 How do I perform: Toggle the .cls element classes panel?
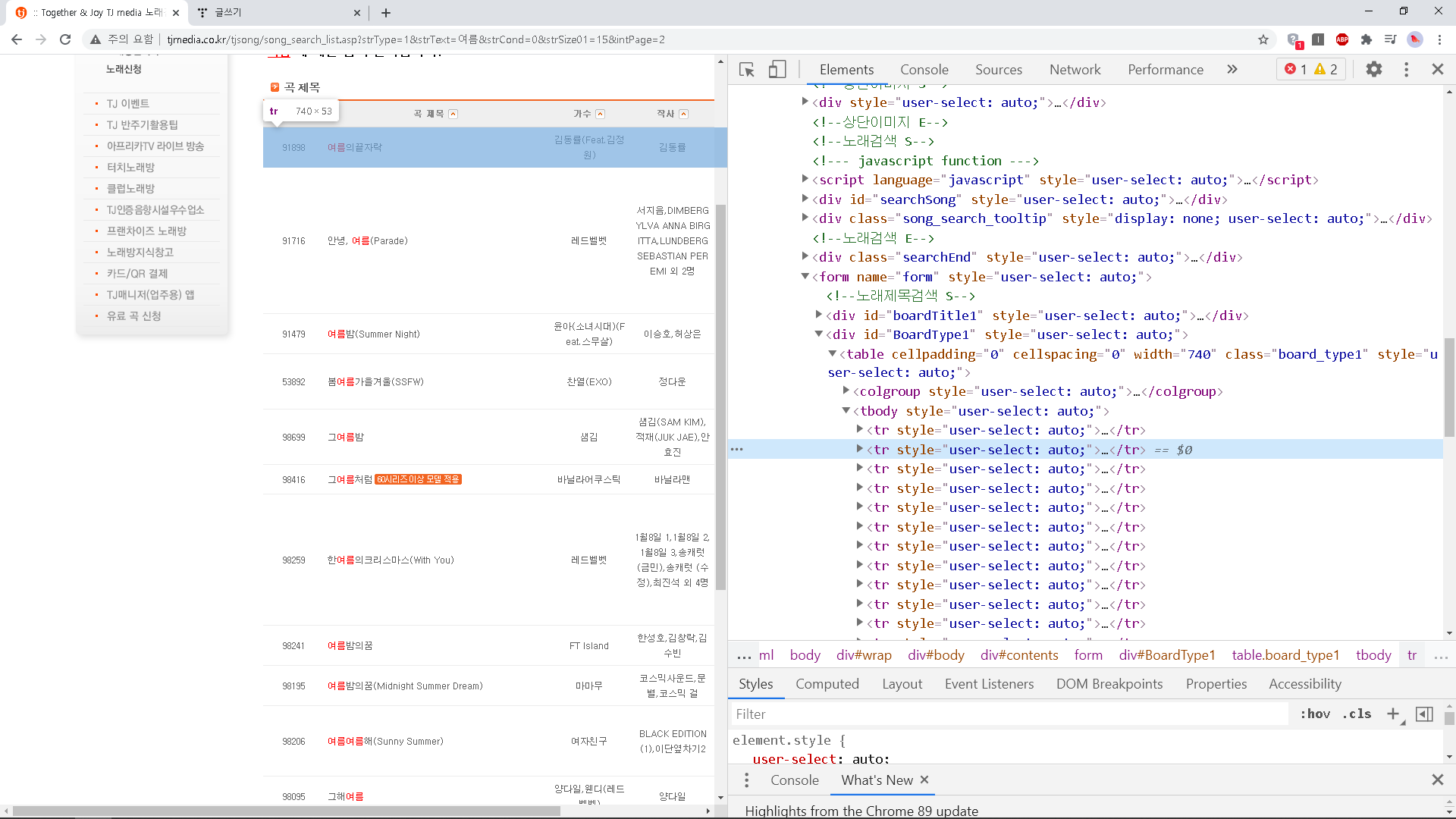[x=1357, y=714]
